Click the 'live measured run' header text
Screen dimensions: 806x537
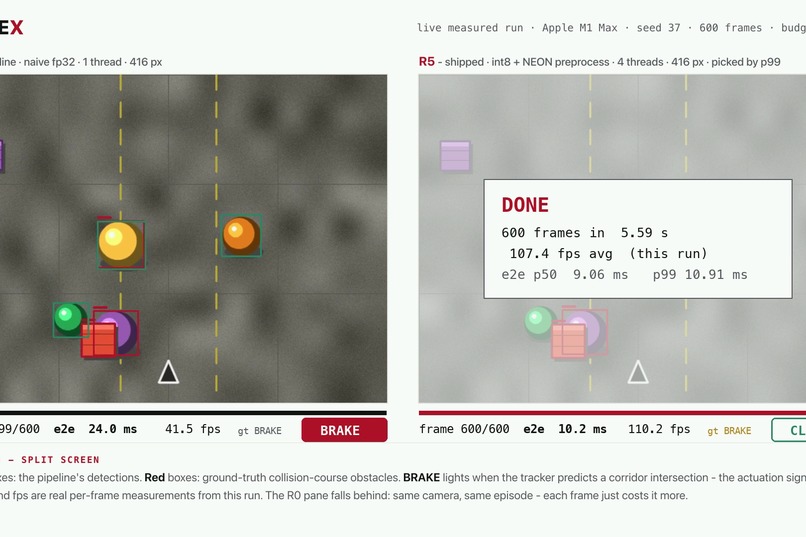[470, 28]
